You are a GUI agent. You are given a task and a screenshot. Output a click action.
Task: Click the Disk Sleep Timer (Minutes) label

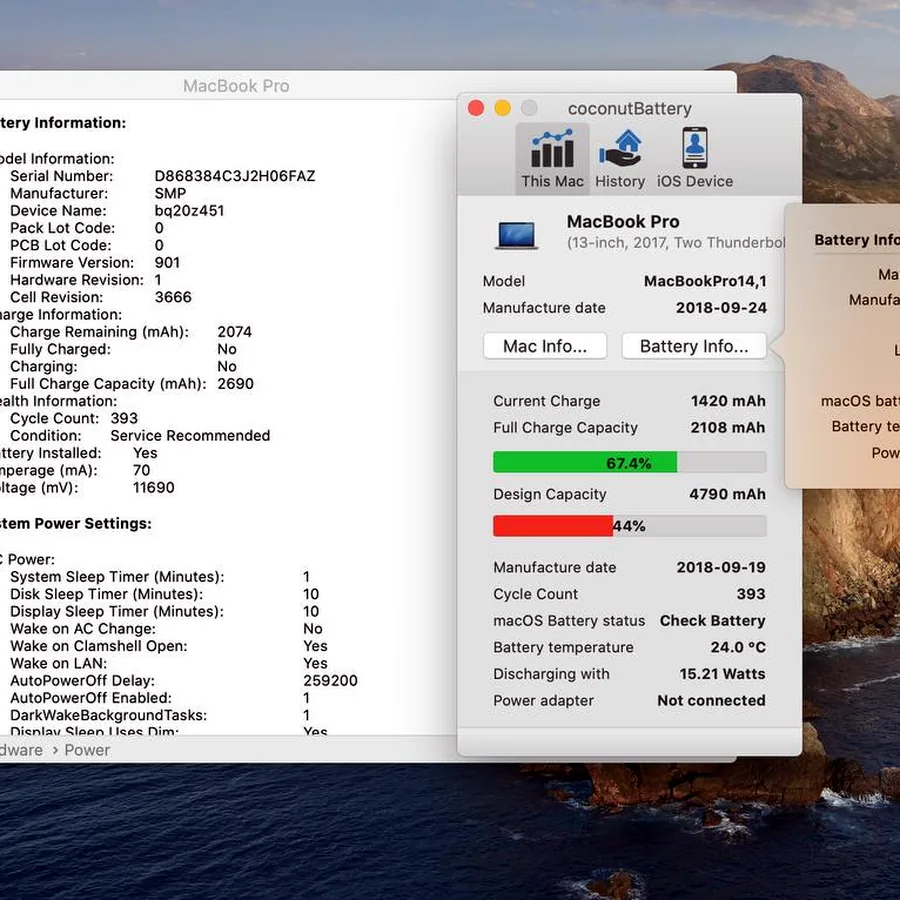coord(106,594)
